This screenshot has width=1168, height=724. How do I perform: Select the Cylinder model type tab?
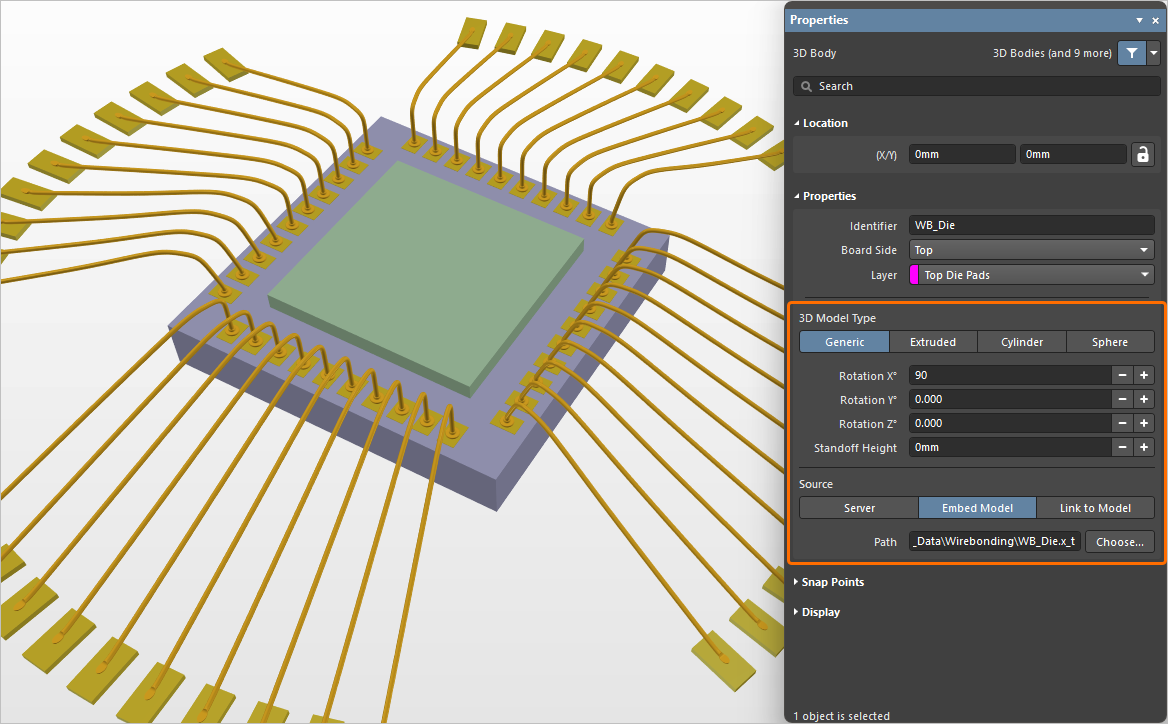pyautogui.click(x=1021, y=341)
